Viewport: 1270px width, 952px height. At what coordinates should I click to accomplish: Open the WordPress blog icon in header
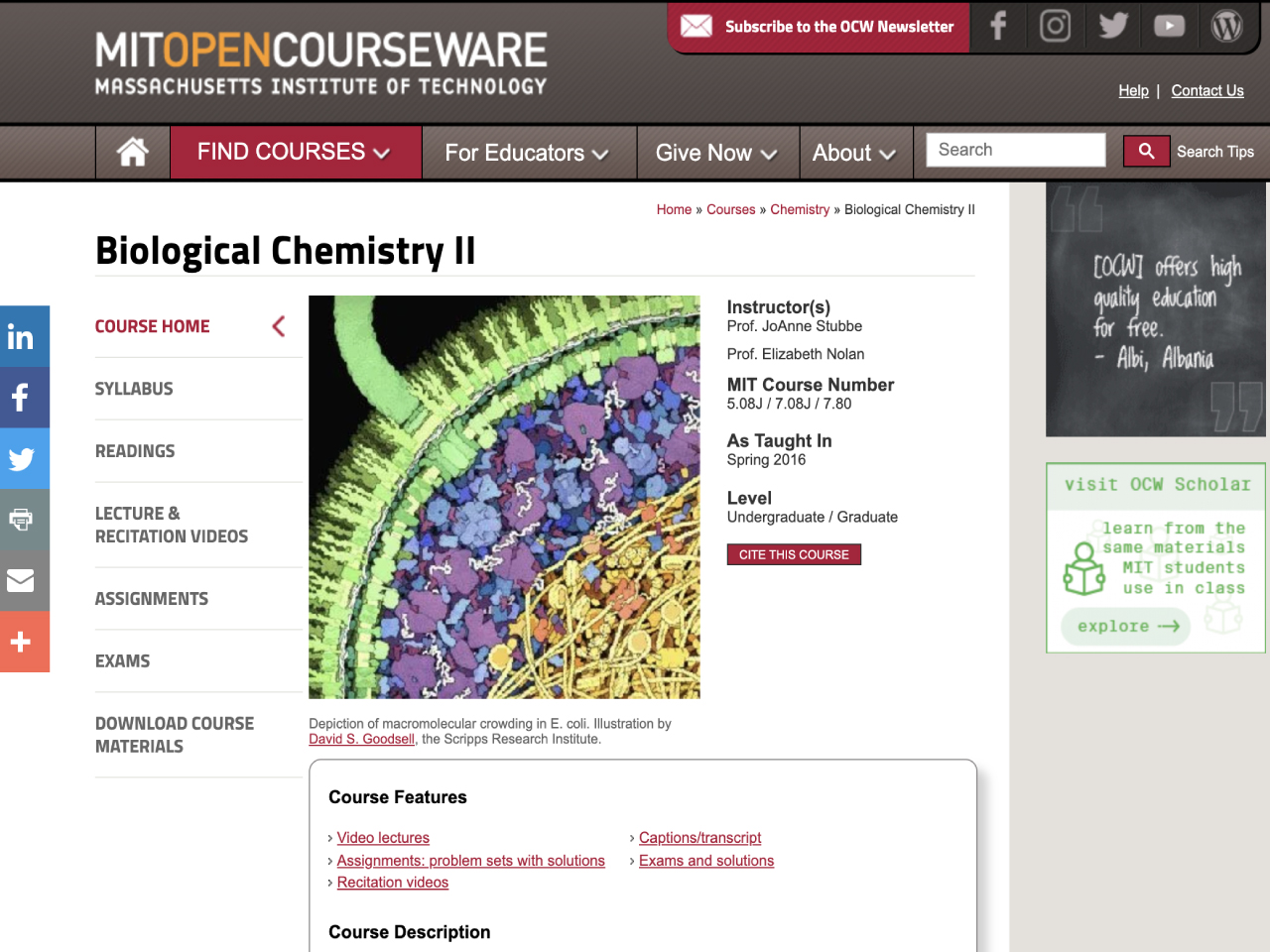pyautogui.click(x=1226, y=26)
